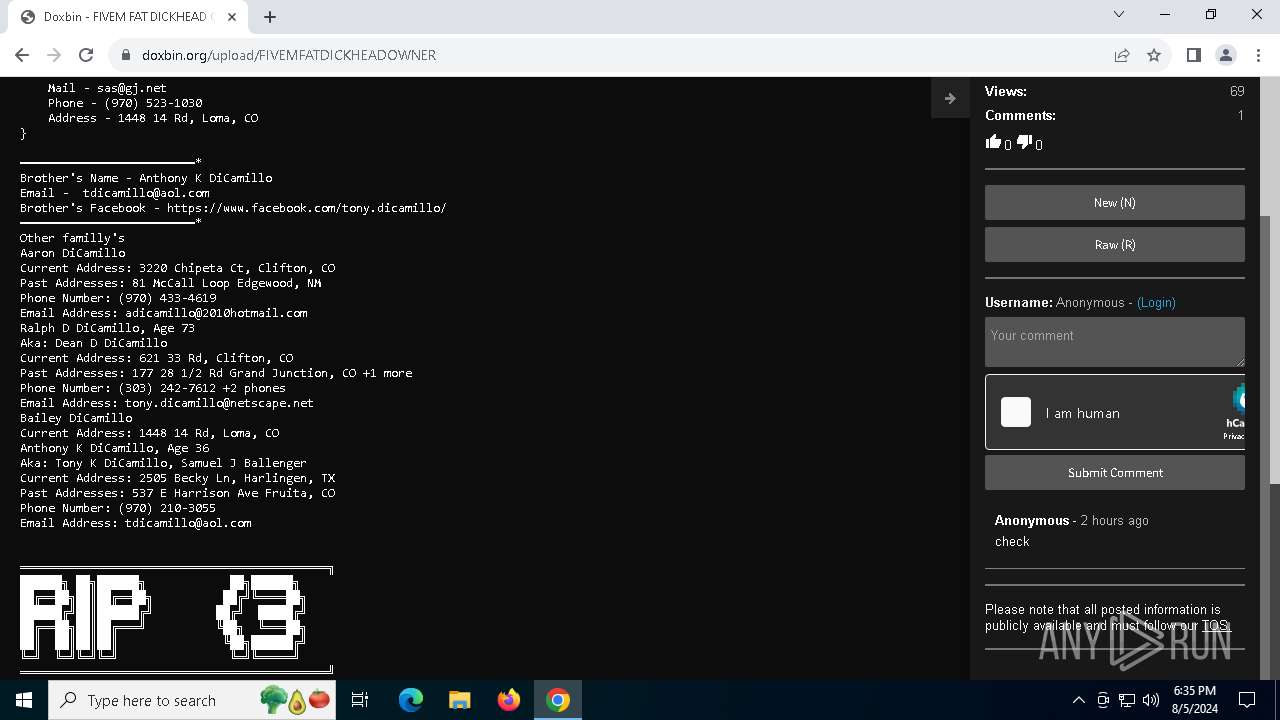Open the volume control tray icon
Image resolution: width=1280 pixels, height=720 pixels.
tap(1151, 700)
